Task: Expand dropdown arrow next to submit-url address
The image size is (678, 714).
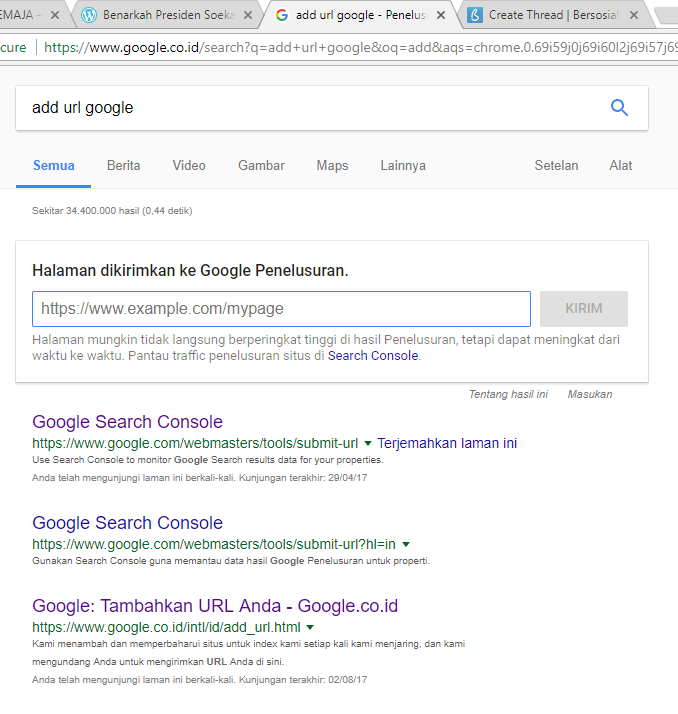Action: pos(368,444)
